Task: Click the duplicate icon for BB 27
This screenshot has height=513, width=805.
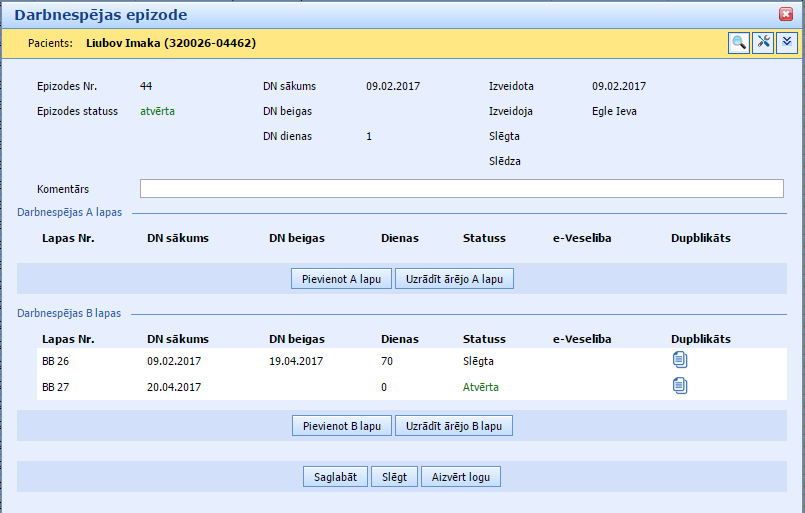Action: coord(680,385)
